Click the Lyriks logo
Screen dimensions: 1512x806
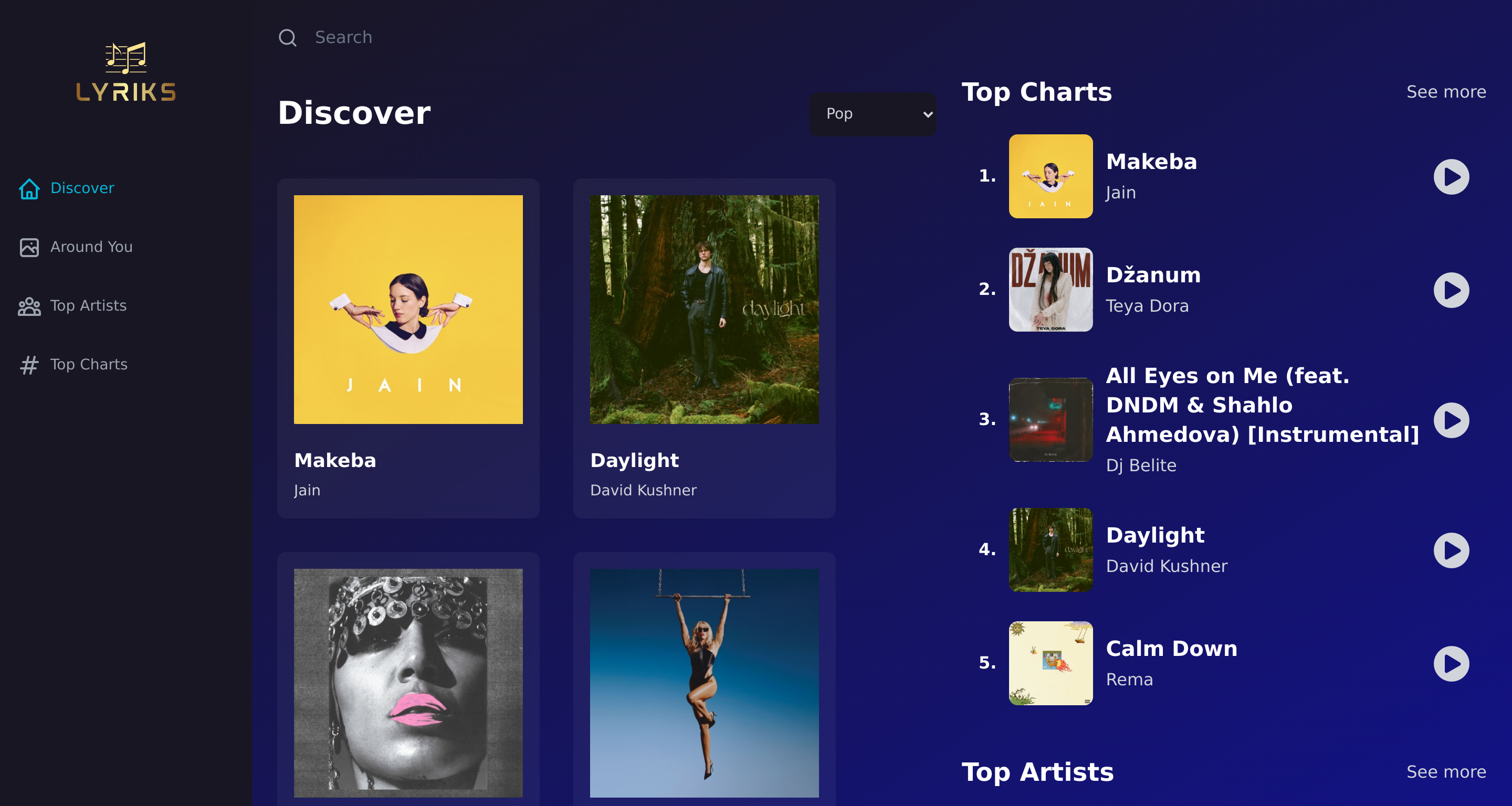[125, 72]
